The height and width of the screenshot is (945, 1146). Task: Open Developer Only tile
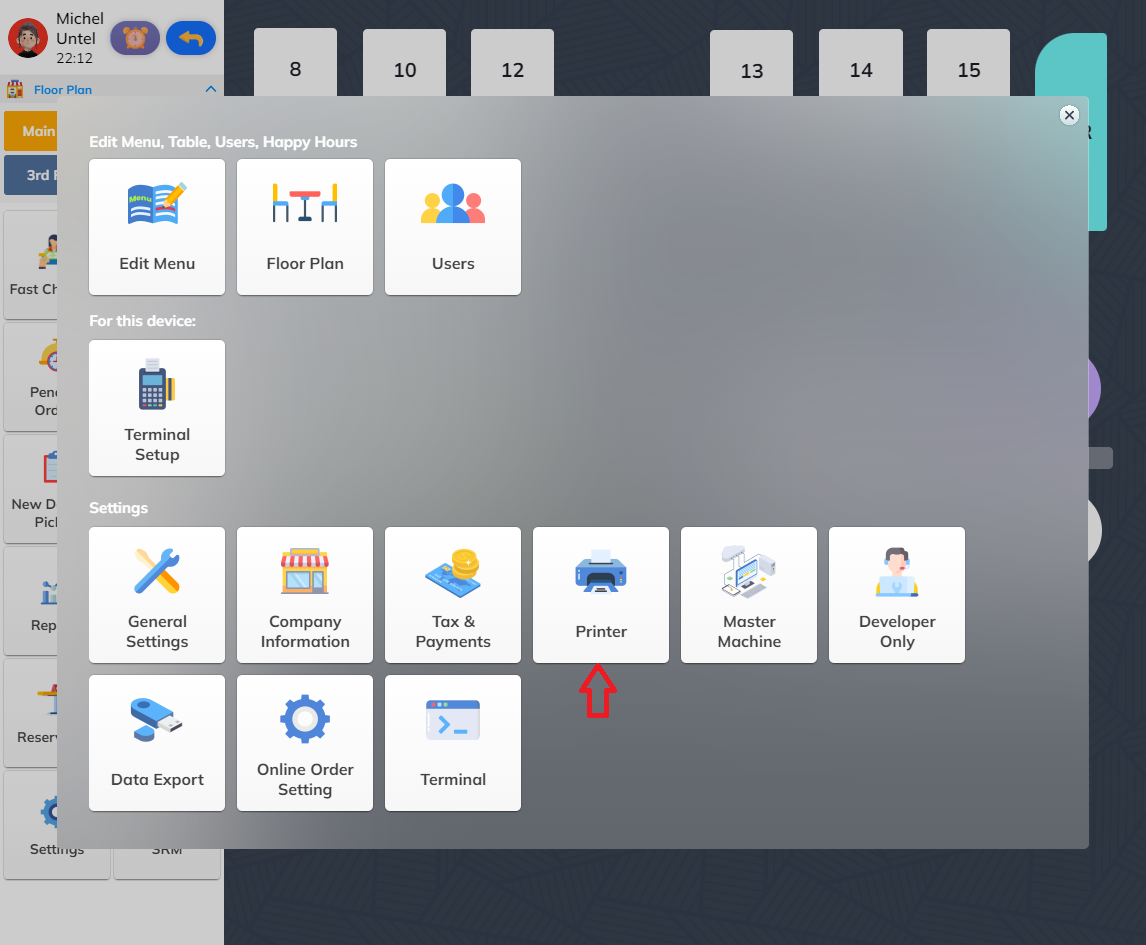pyautogui.click(x=897, y=595)
